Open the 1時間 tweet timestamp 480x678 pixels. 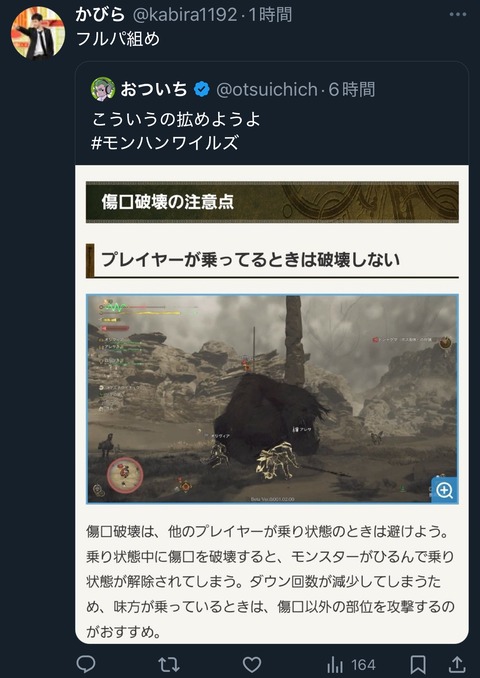[270, 15]
